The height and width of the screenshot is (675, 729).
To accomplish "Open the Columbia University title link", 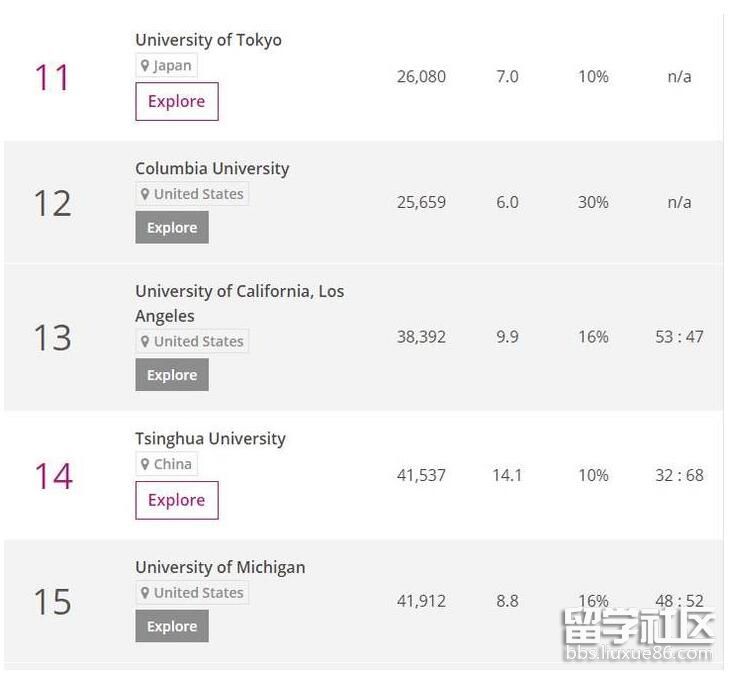I will [x=212, y=169].
